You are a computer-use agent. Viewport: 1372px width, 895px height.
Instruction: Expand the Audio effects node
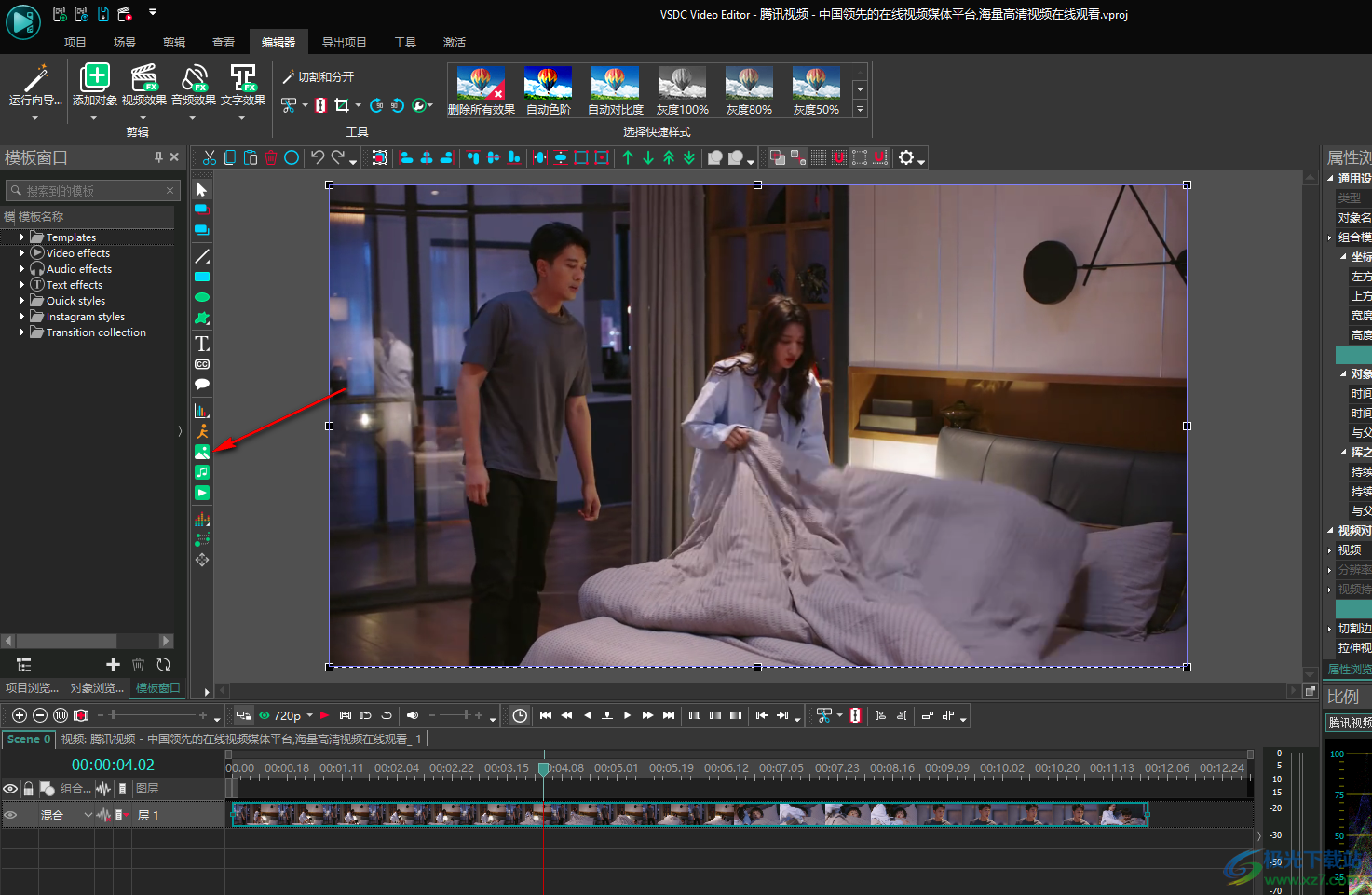[x=21, y=269]
